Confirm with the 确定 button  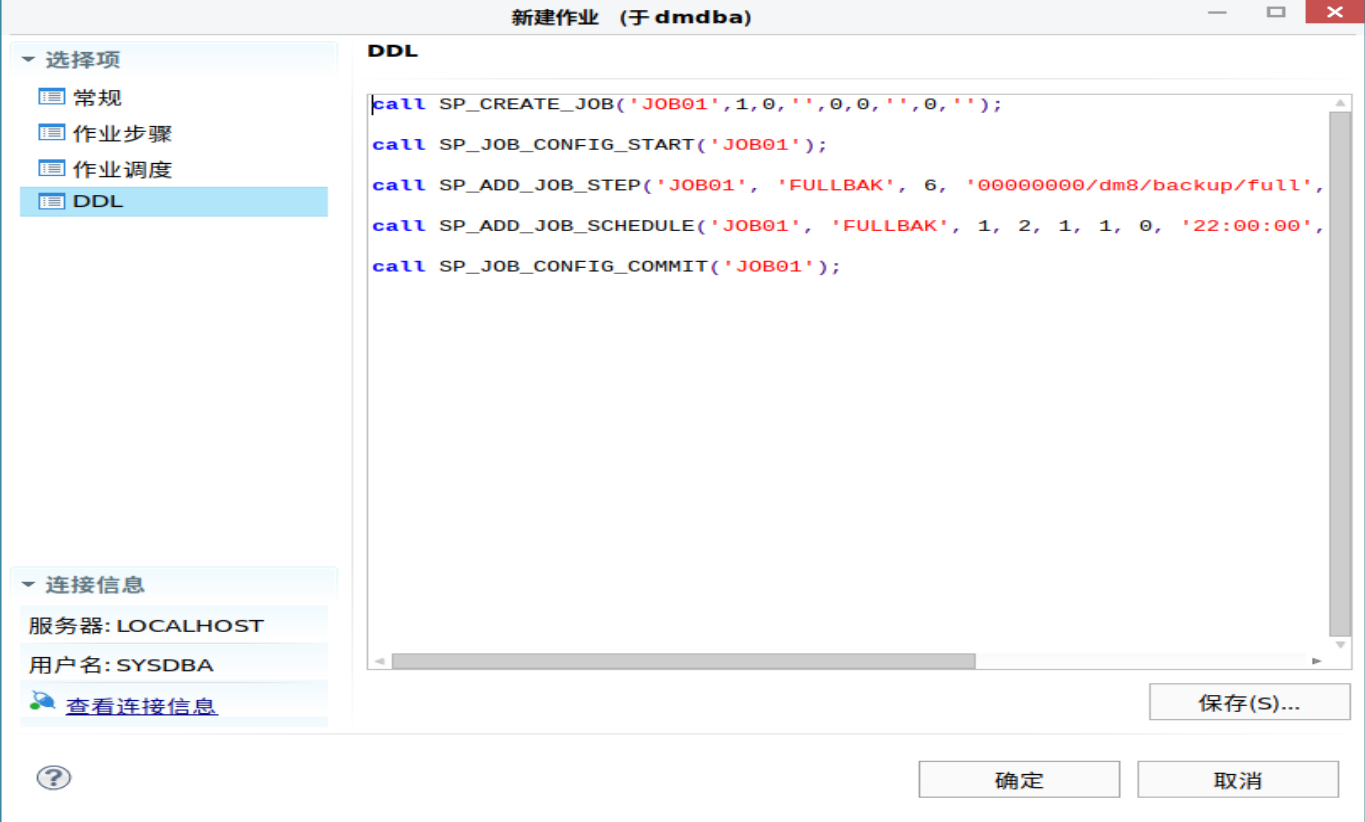[1019, 780]
